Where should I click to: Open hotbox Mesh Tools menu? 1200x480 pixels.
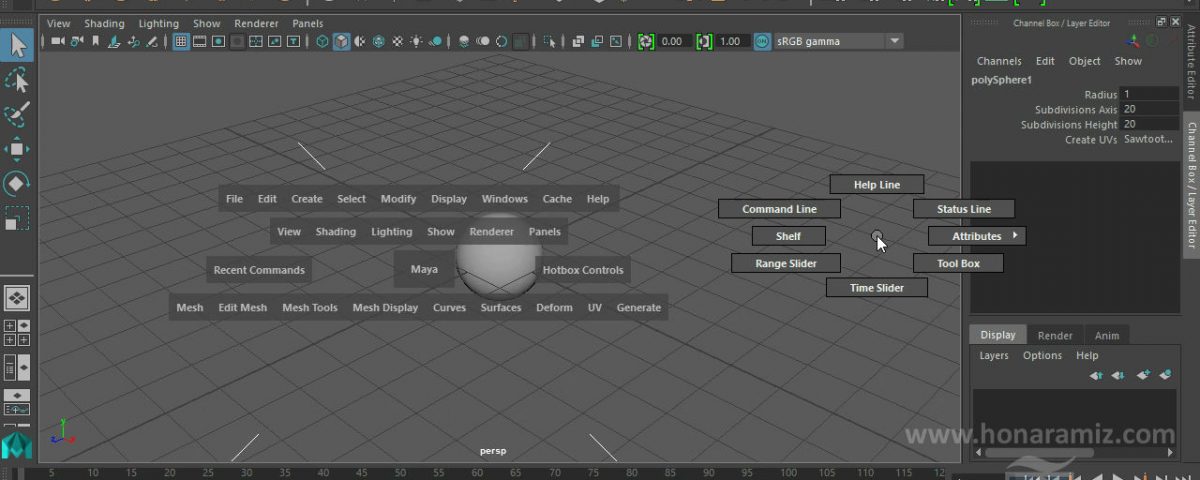click(x=310, y=308)
